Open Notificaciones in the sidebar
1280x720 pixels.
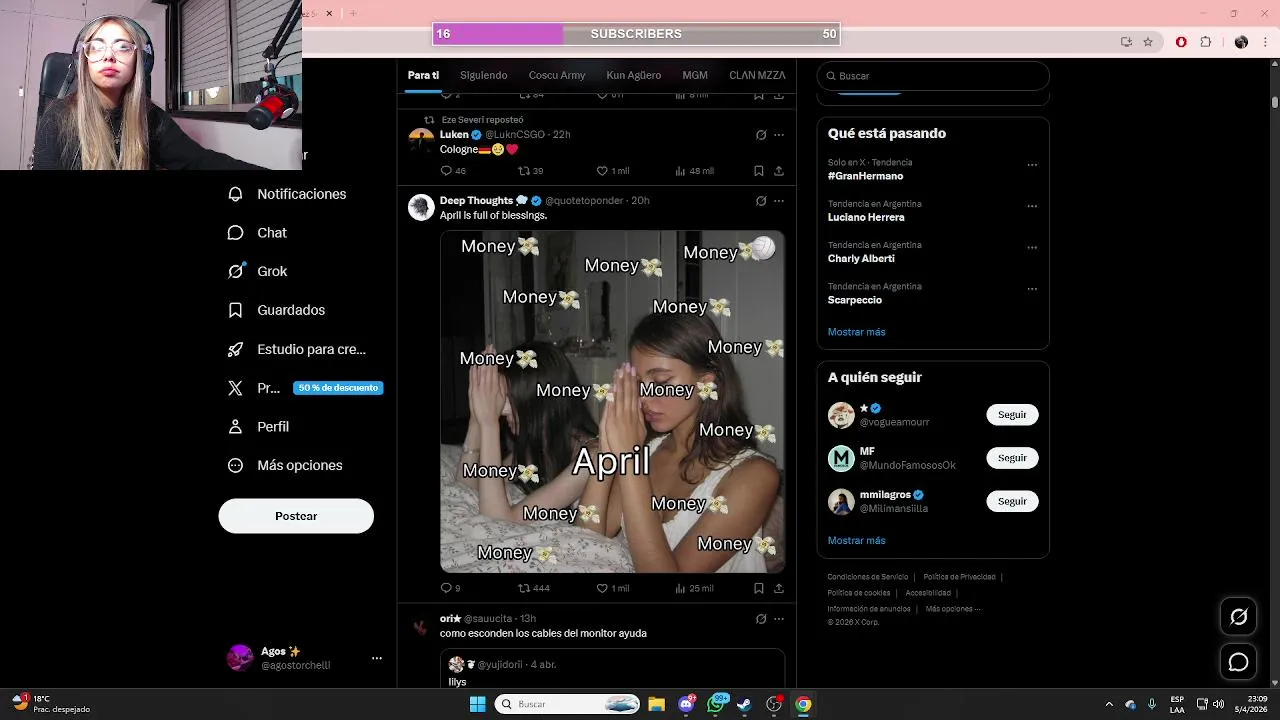(x=287, y=194)
